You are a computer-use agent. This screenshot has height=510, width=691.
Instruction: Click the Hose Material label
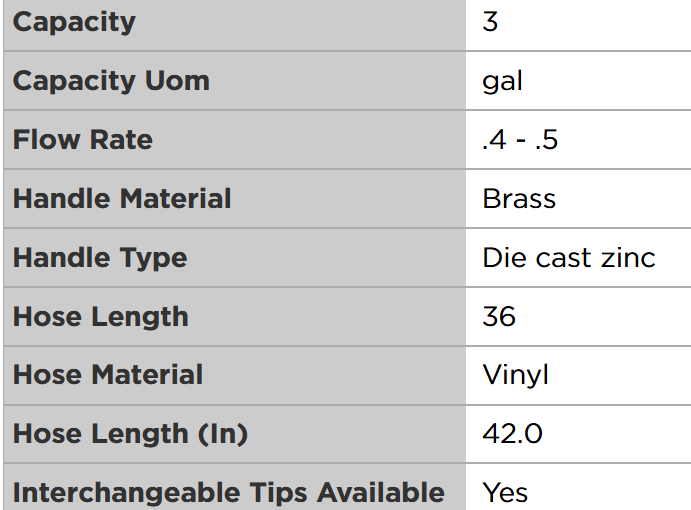coord(107,375)
